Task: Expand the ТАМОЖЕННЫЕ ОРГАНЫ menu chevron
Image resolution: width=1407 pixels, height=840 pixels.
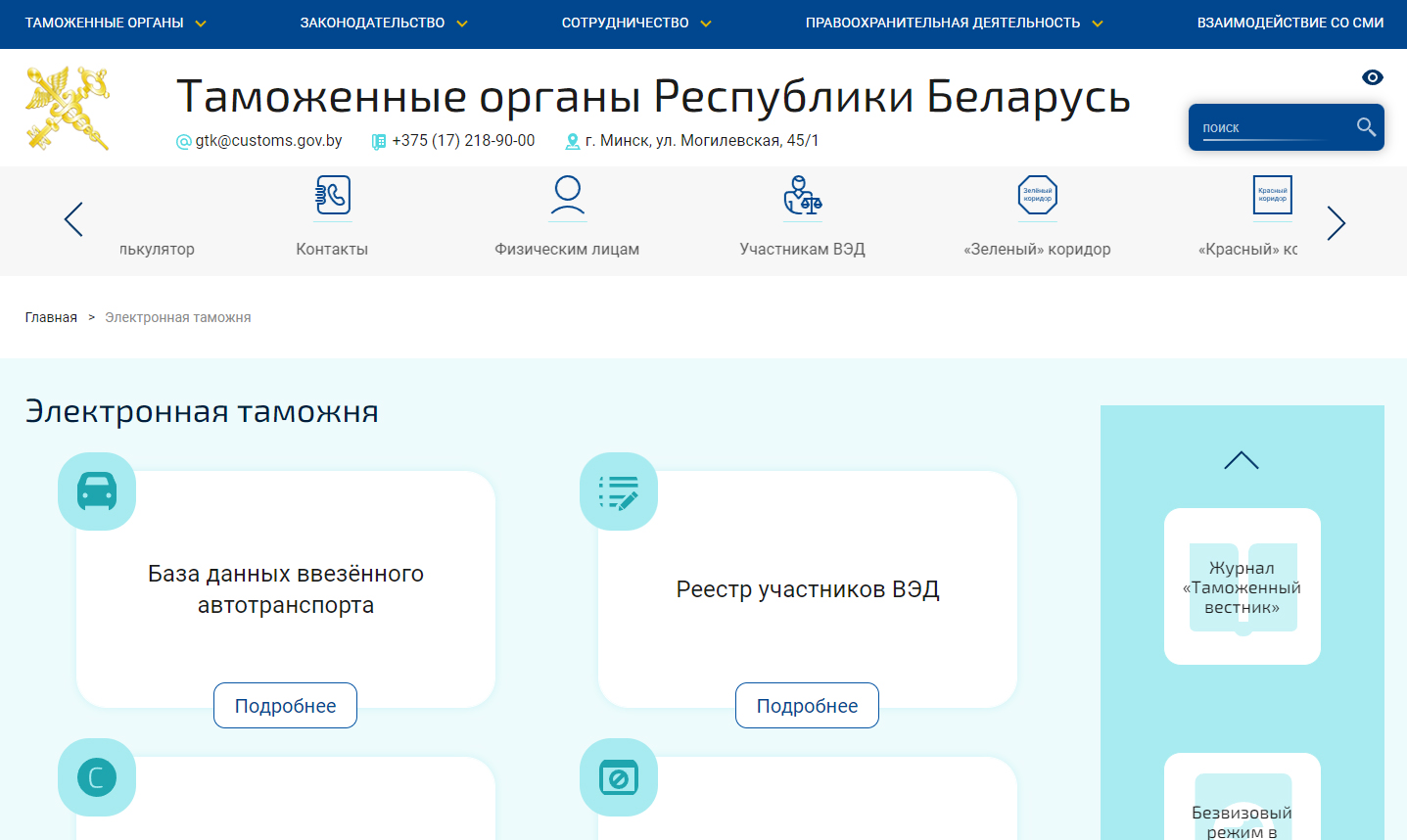Action: point(201,23)
